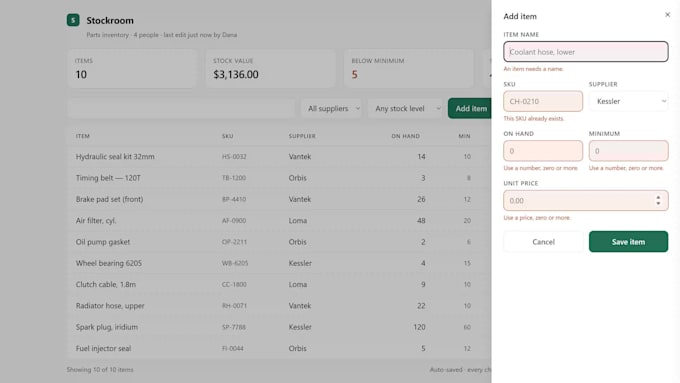This screenshot has height=383, width=680.
Task: Click 'An item needs a name' error message
Action: (x=533, y=69)
